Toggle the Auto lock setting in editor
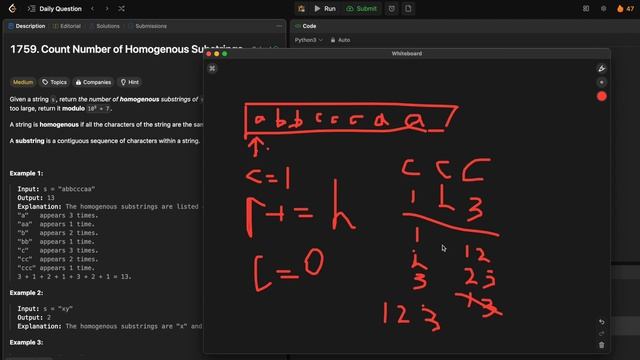The height and width of the screenshot is (360, 640). pos(340,40)
